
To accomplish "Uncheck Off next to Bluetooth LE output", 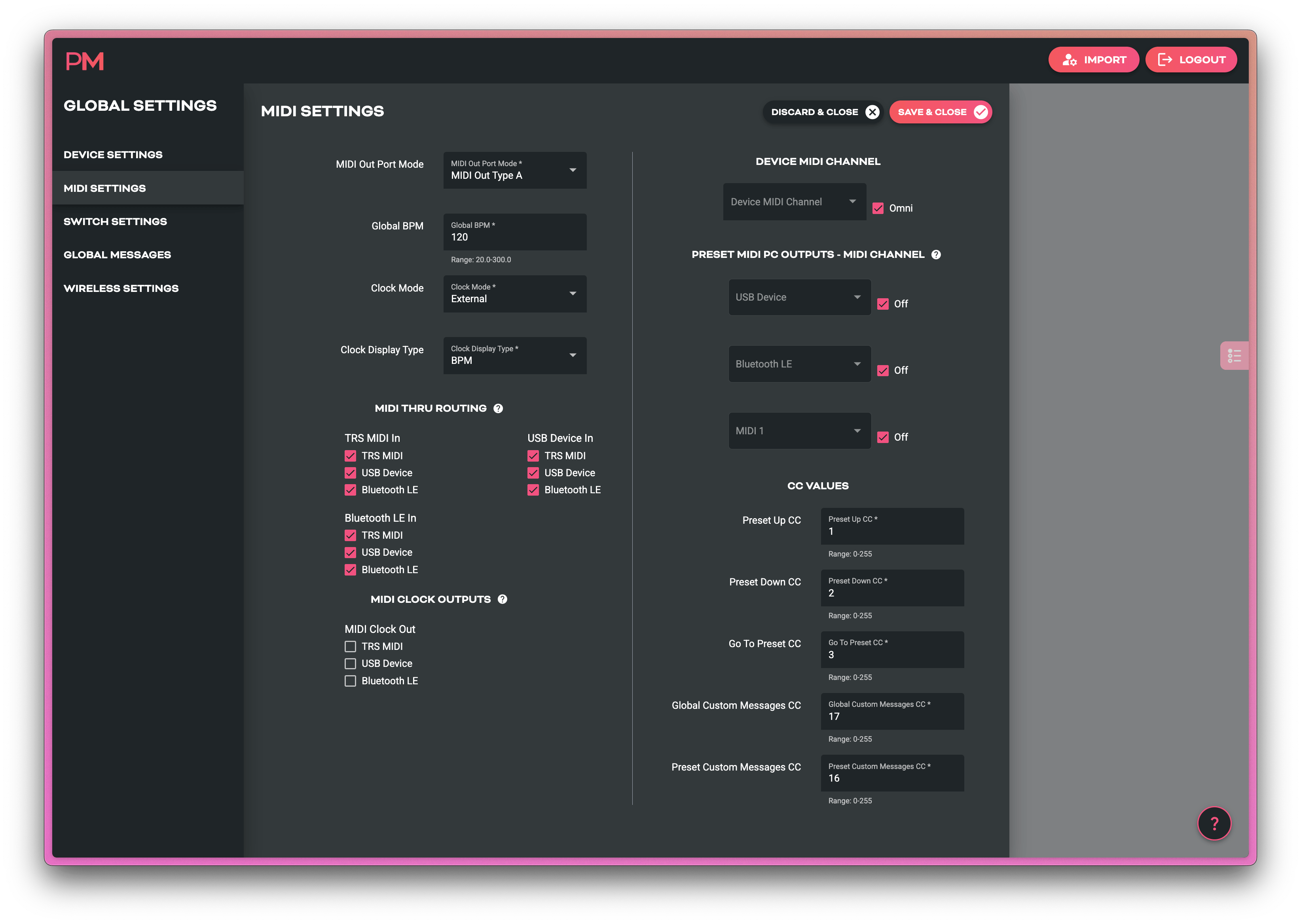I will coord(883,370).
